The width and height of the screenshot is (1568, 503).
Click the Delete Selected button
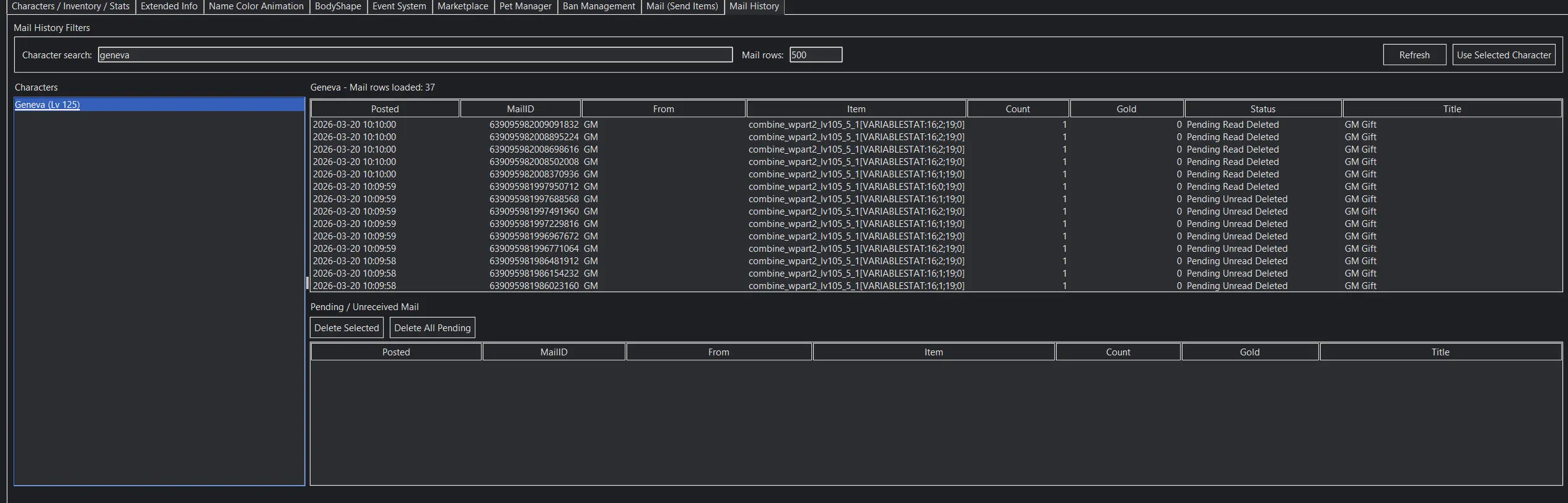[x=346, y=327]
